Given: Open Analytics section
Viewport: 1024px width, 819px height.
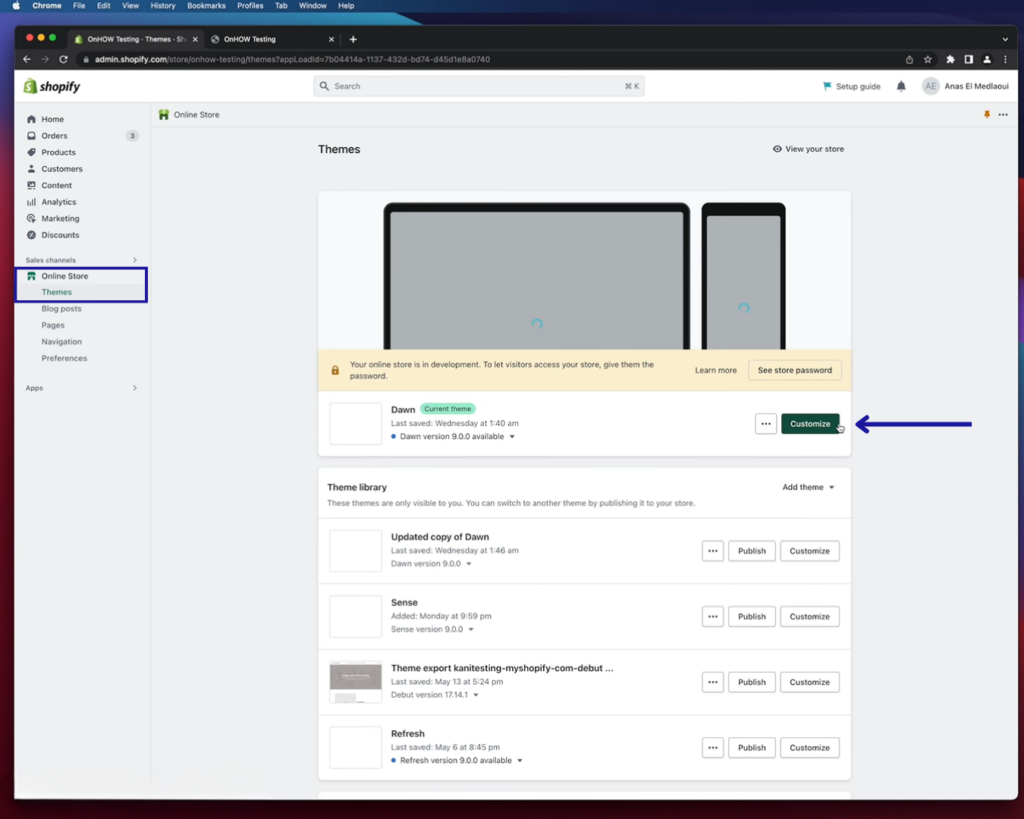Looking at the screenshot, I should [58, 202].
